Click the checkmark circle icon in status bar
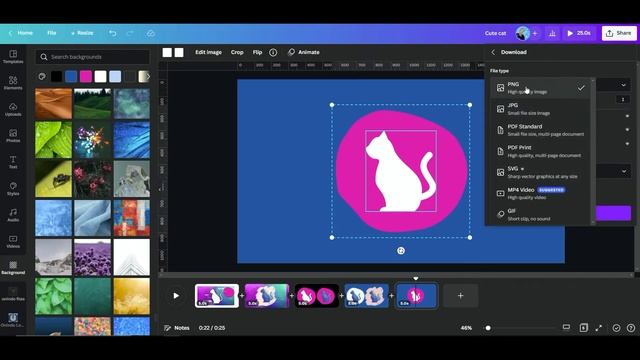The height and width of the screenshot is (360, 640). pyautogui.click(x=616, y=328)
